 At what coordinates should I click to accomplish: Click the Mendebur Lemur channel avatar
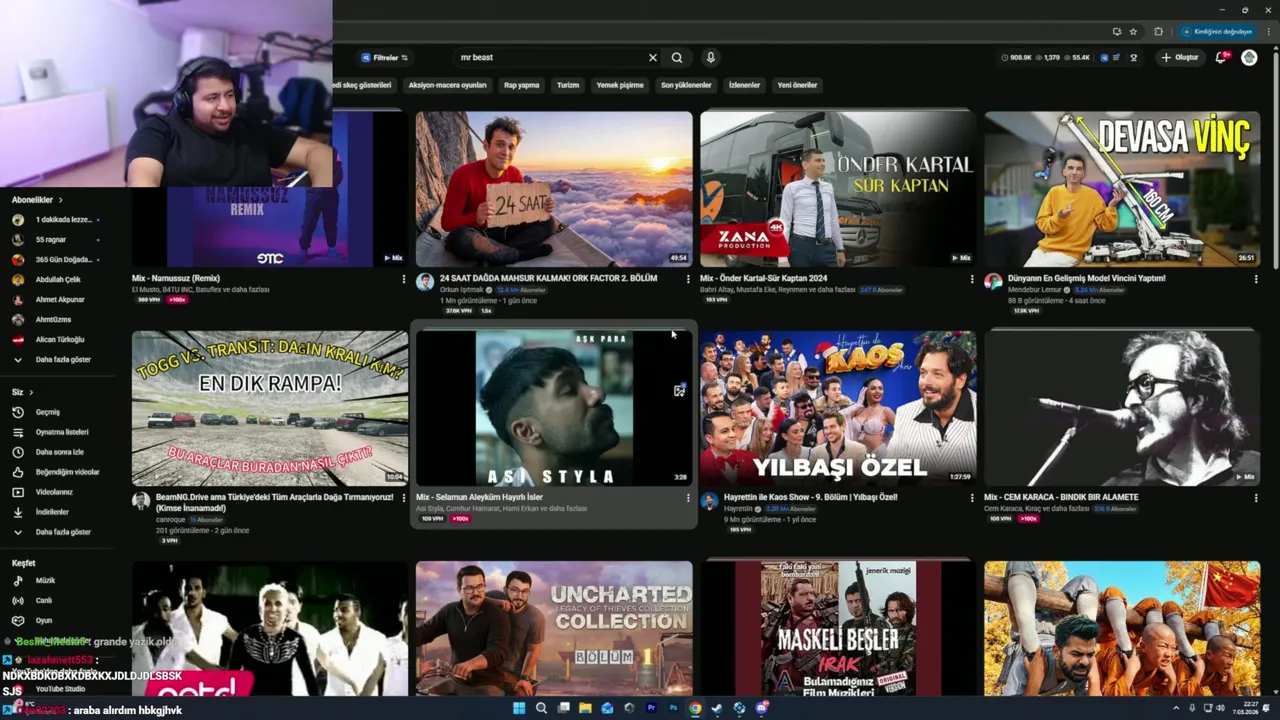click(993, 282)
